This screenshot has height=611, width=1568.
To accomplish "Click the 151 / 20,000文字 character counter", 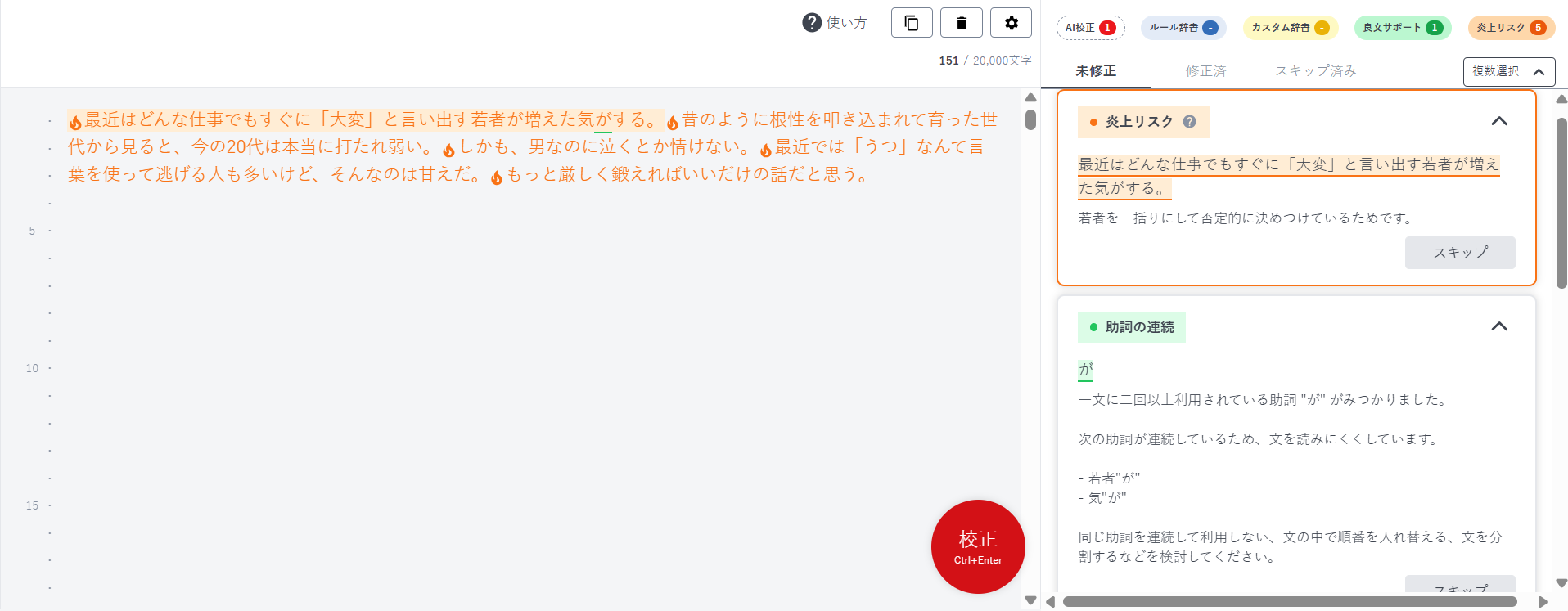I will click(985, 61).
